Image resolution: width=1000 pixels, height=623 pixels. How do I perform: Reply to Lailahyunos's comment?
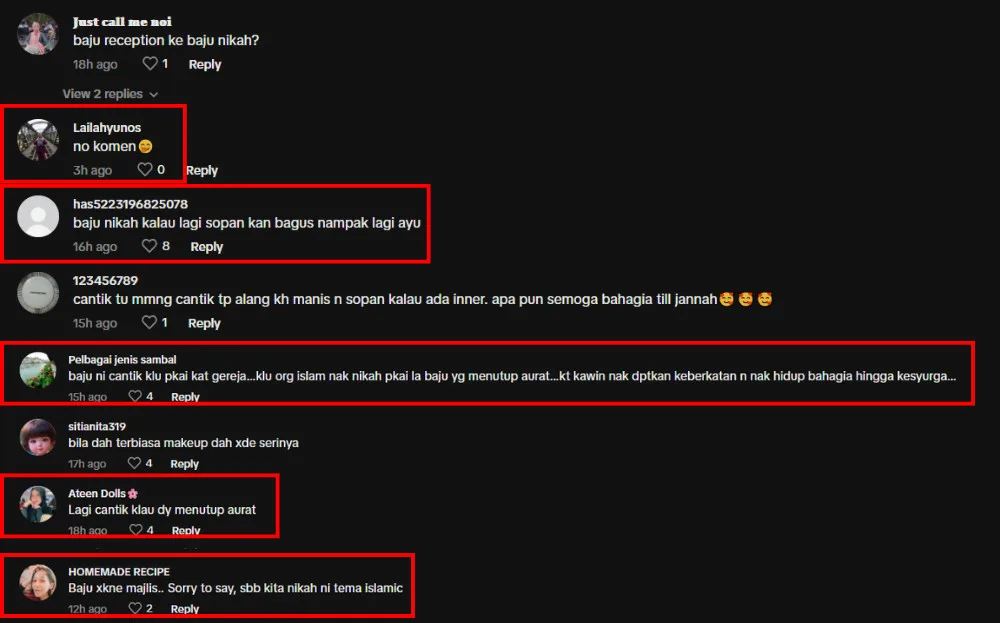point(202,170)
